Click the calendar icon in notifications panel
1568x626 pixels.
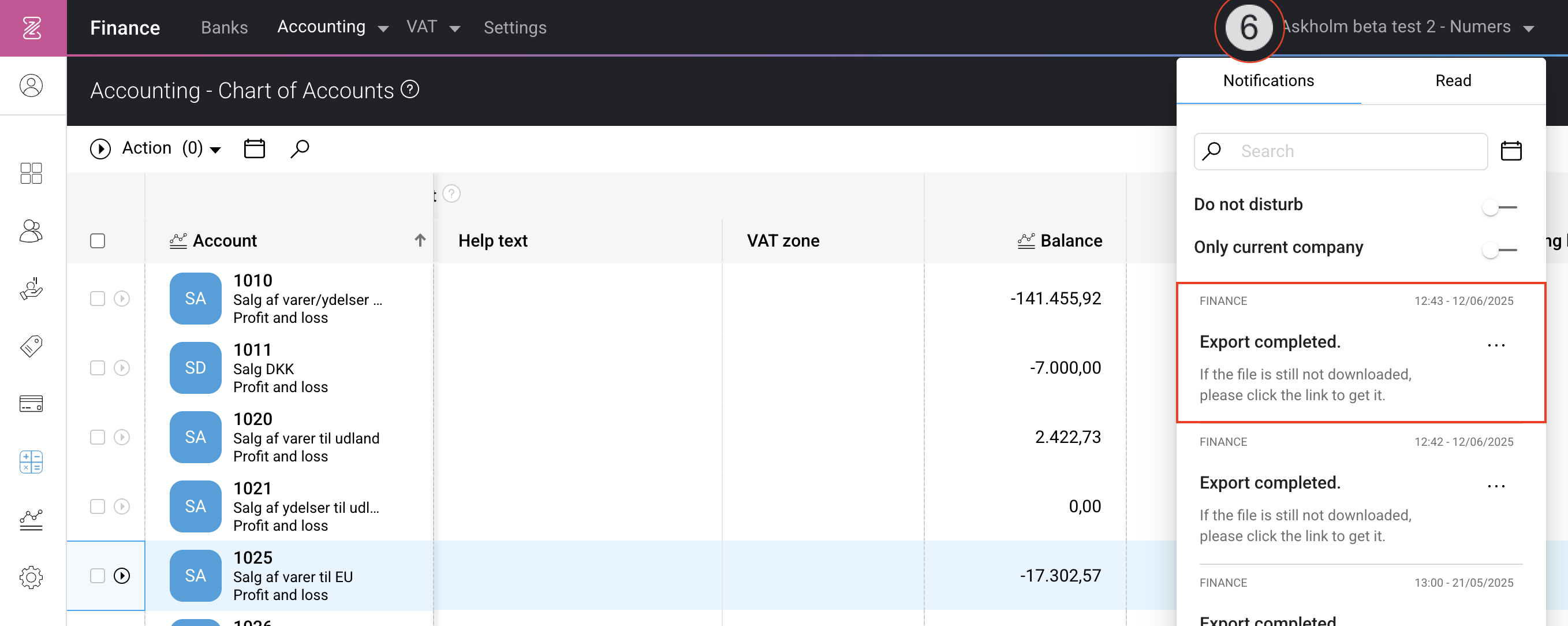1511,150
